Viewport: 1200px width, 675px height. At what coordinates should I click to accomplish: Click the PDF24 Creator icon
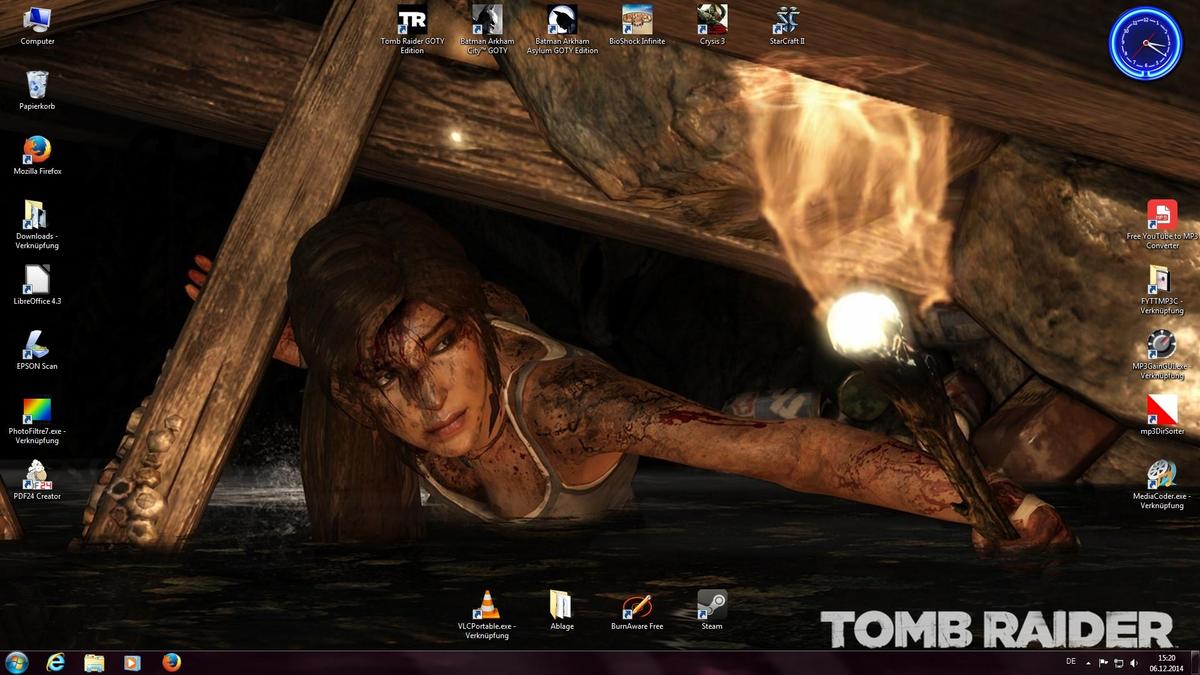click(37, 476)
